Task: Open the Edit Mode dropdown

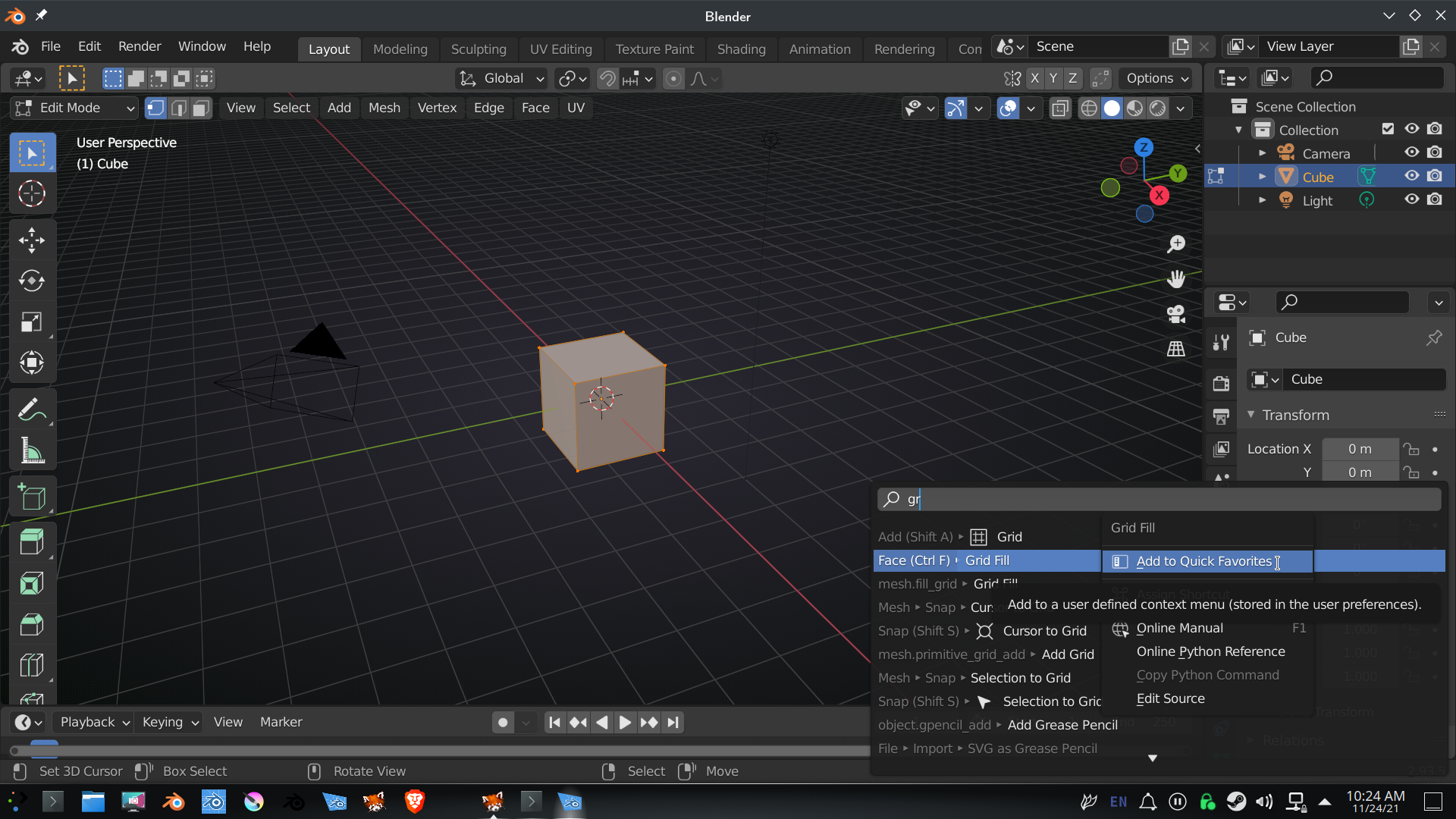Action: 74,108
